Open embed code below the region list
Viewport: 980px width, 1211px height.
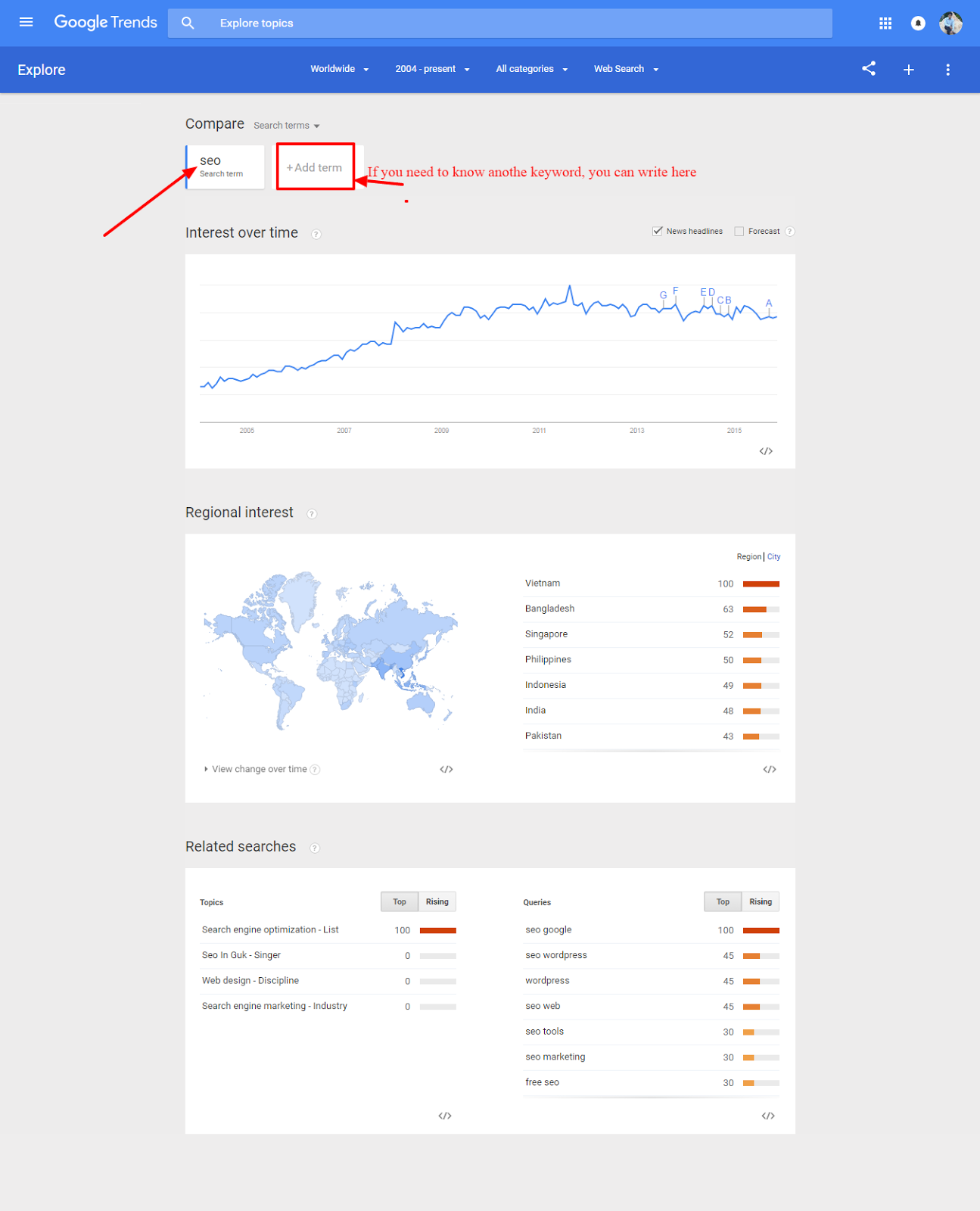click(770, 769)
